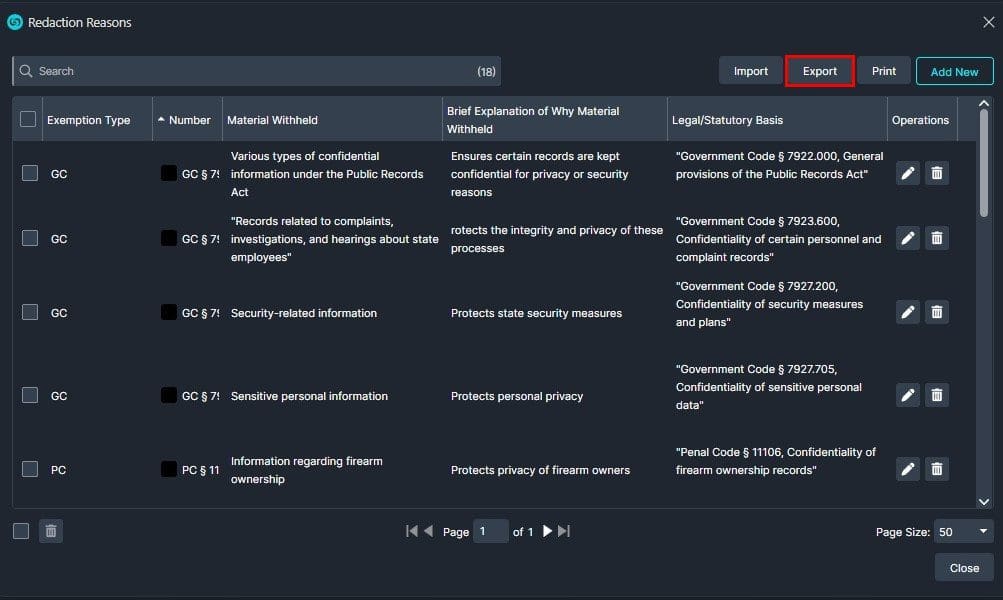This screenshot has width=1003, height=600.
Task: Delete the Sensitive personal information row
Action: click(937, 395)
